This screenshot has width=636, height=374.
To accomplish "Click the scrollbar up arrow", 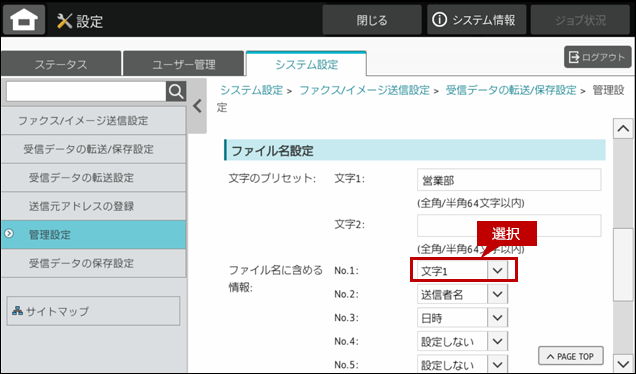I will pyautogui.click(x=623, y=129).
